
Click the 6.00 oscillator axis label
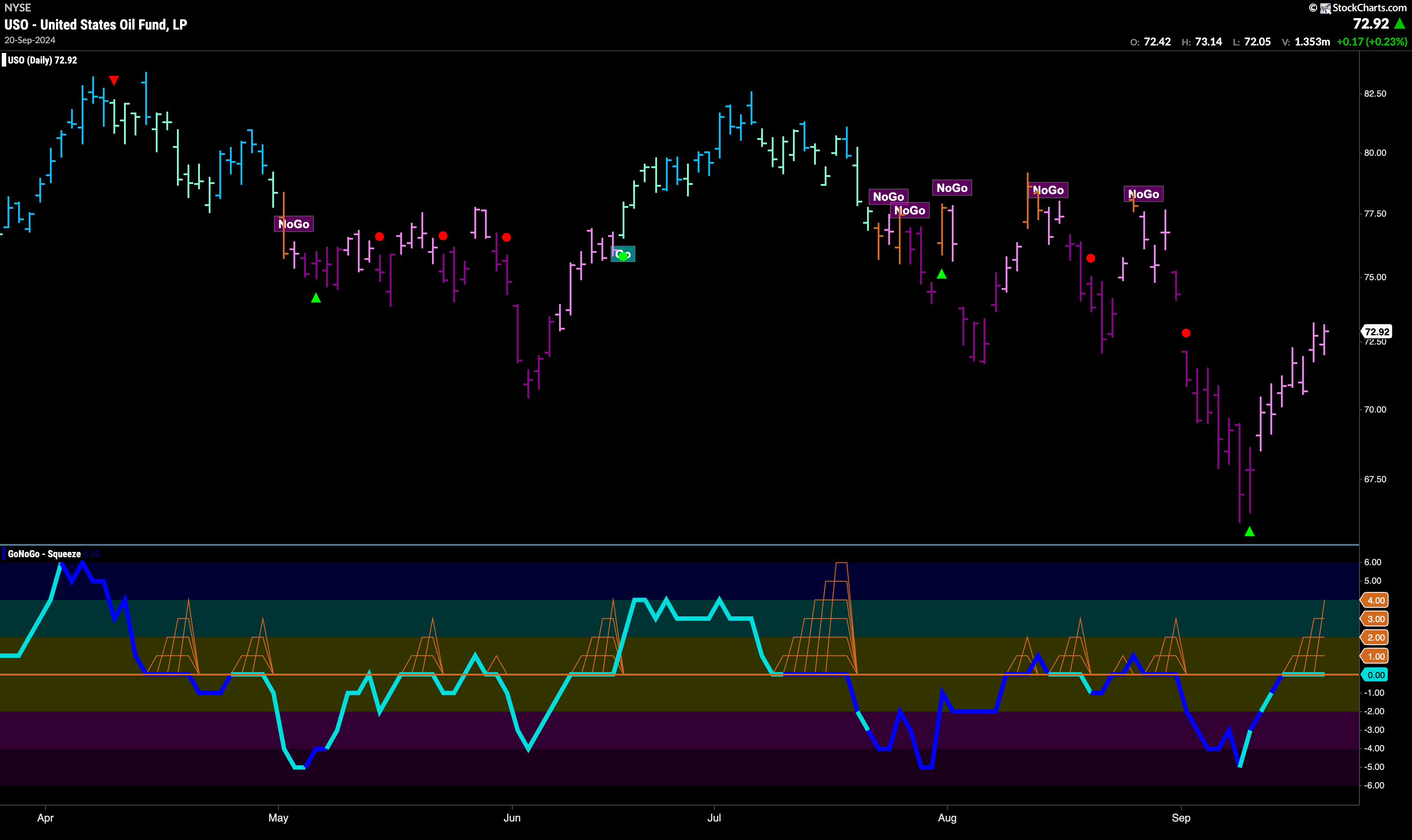[x=1373, y=562]
